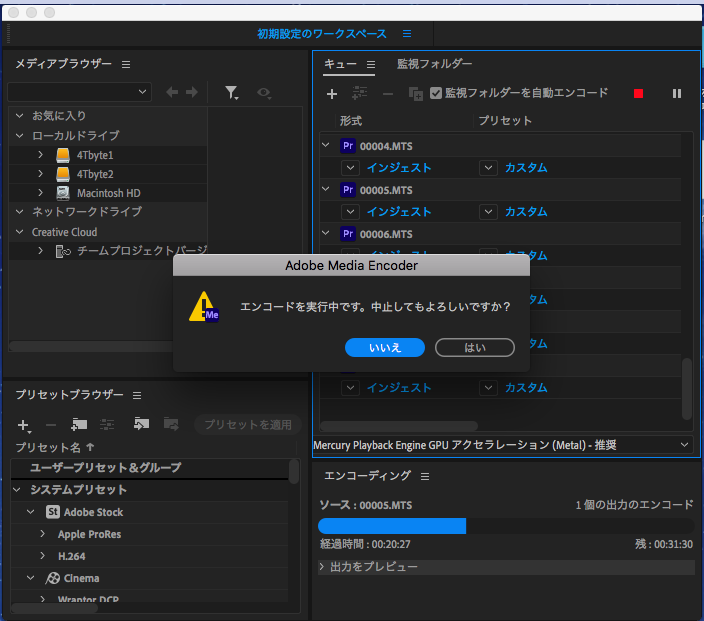This screenshot has height=621, width=704.
Task: Expand the チームプロジェクト item
Action: click(x=40, y=251)
